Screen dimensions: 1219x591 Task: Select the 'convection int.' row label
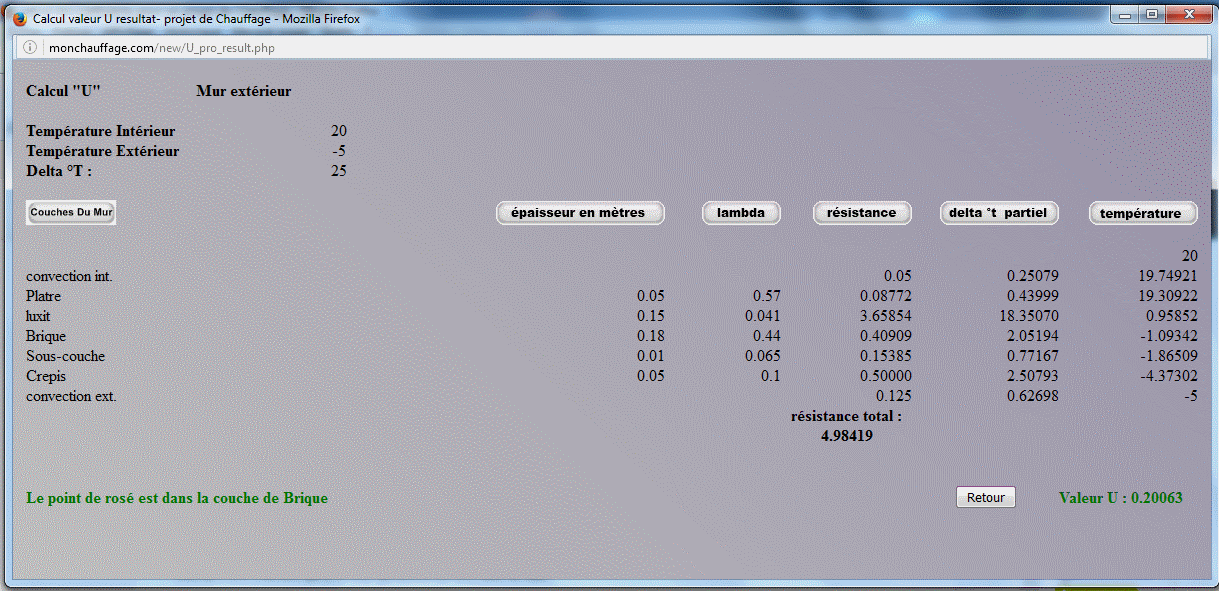[69, 276]
